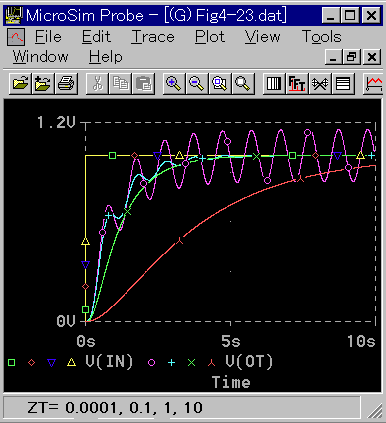This screenshot has height=423, width=386.
Task: Click the 0V y-axis label
Action: point(66,321)
